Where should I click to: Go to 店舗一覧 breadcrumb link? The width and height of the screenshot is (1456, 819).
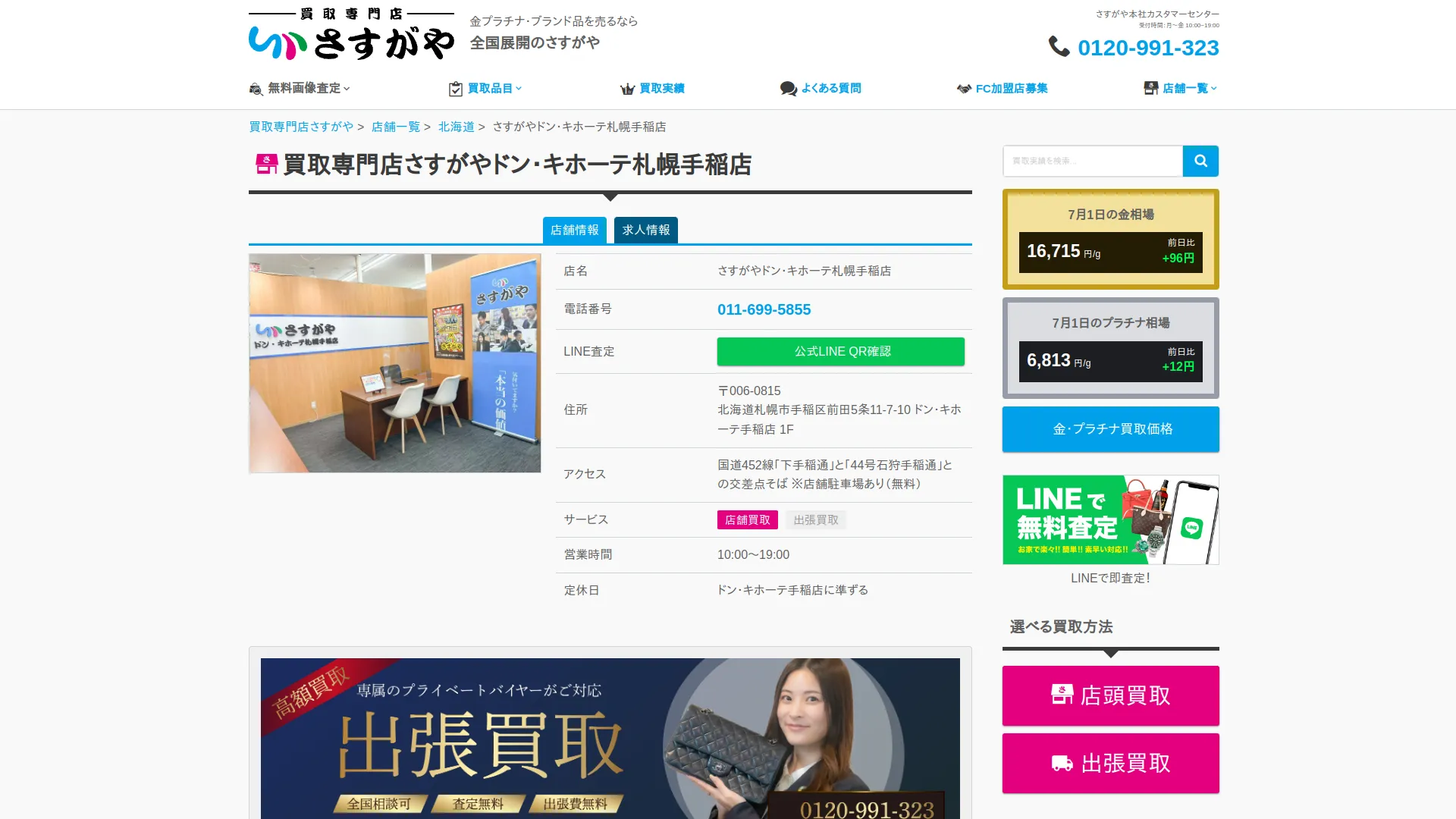(396, 127)
